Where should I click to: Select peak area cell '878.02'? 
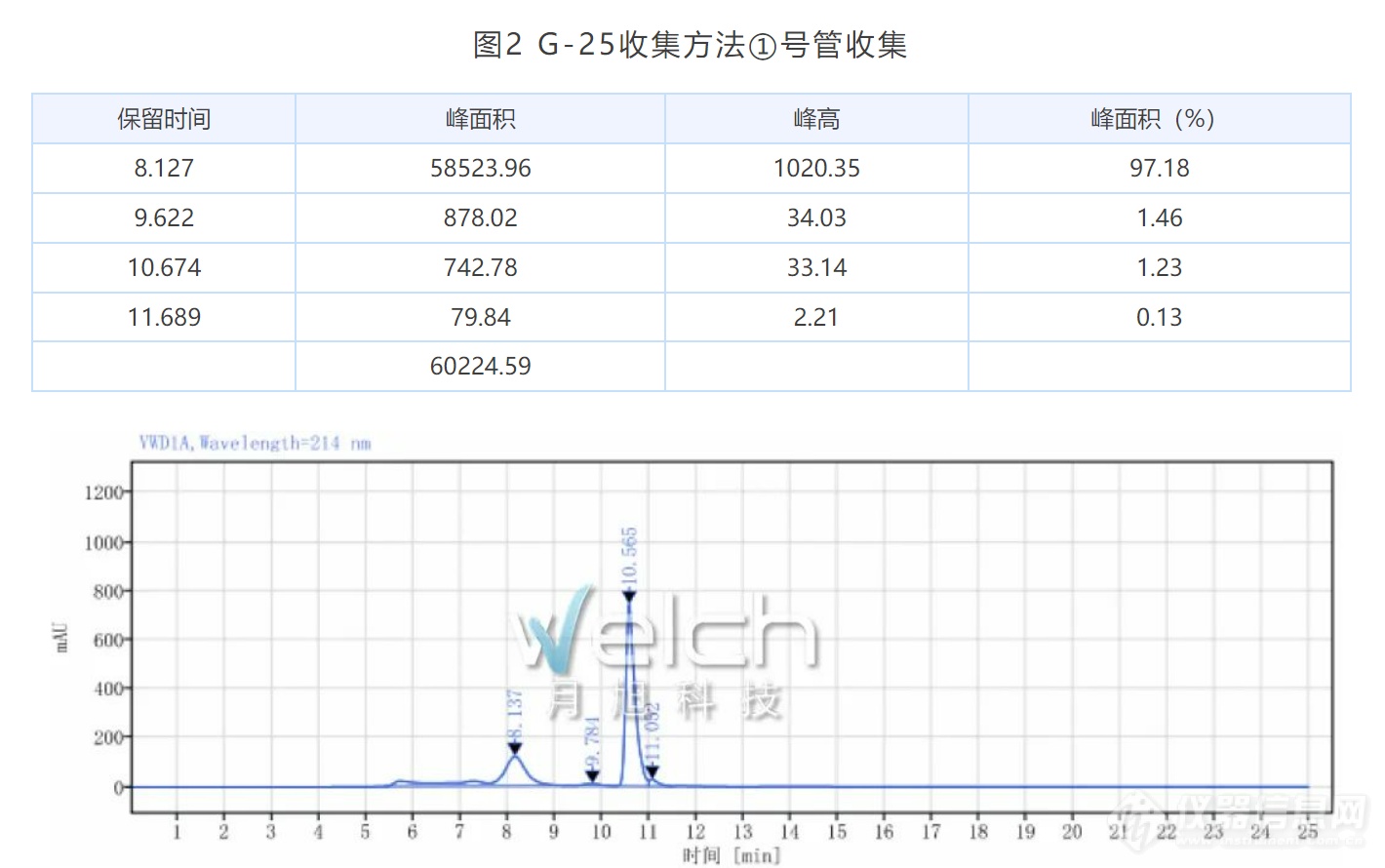point(480,218)
